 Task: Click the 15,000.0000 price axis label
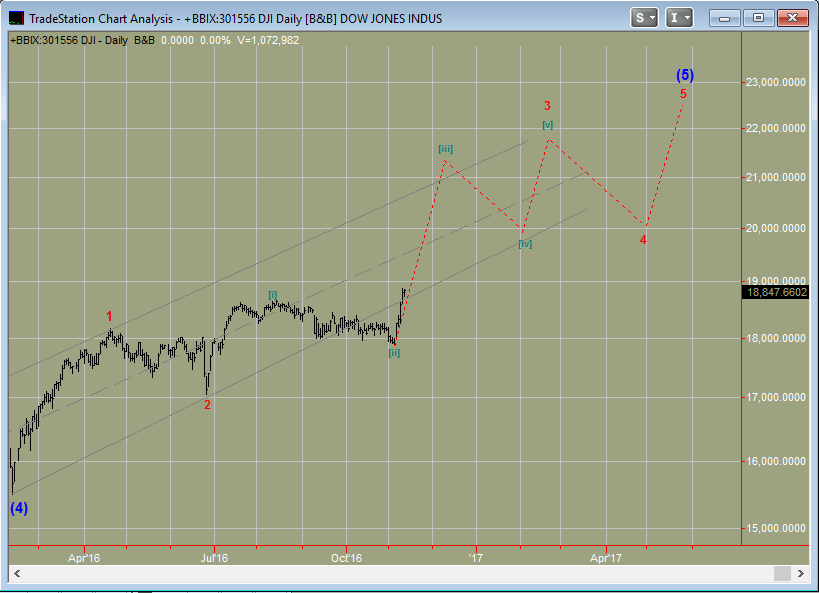(x=776, y=528)
